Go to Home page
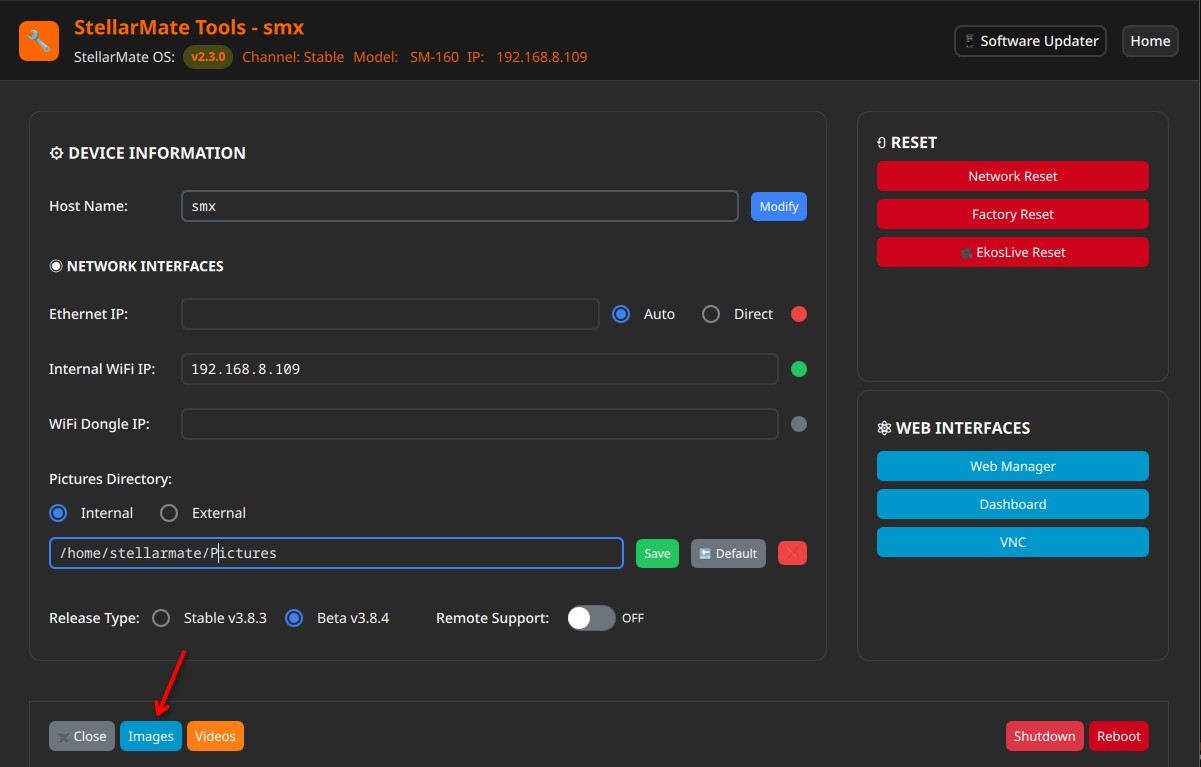This screenshot has width=1201, height=767. [x=1150, y=41]
